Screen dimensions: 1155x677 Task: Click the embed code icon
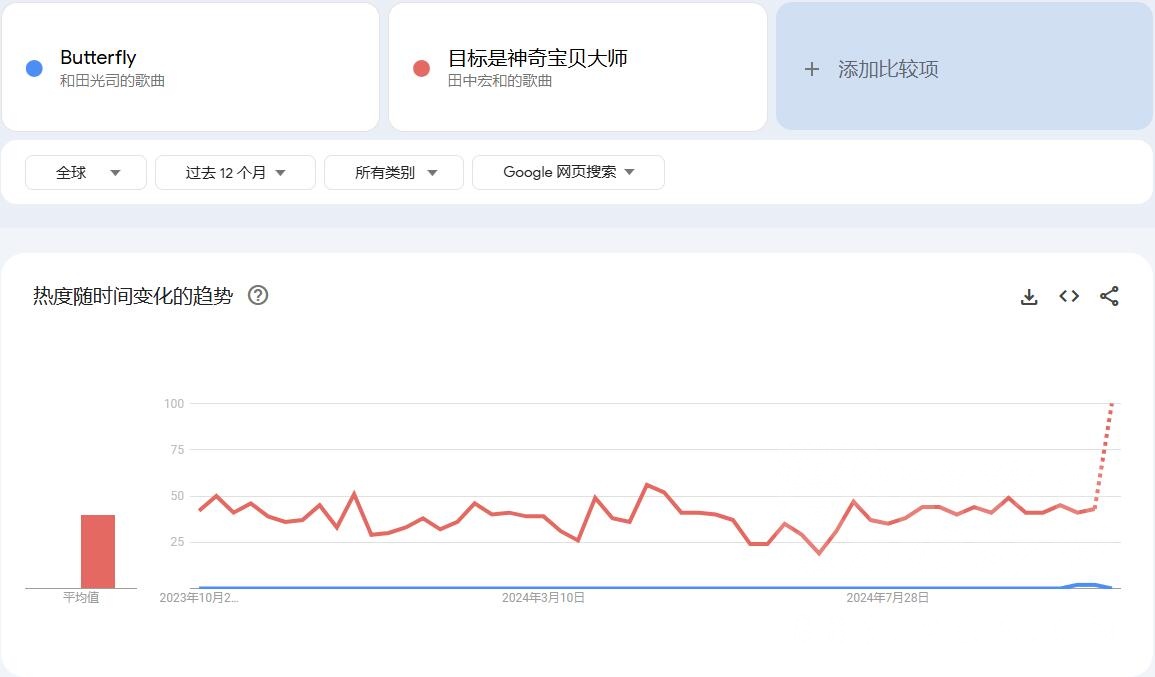(1069, 296)
